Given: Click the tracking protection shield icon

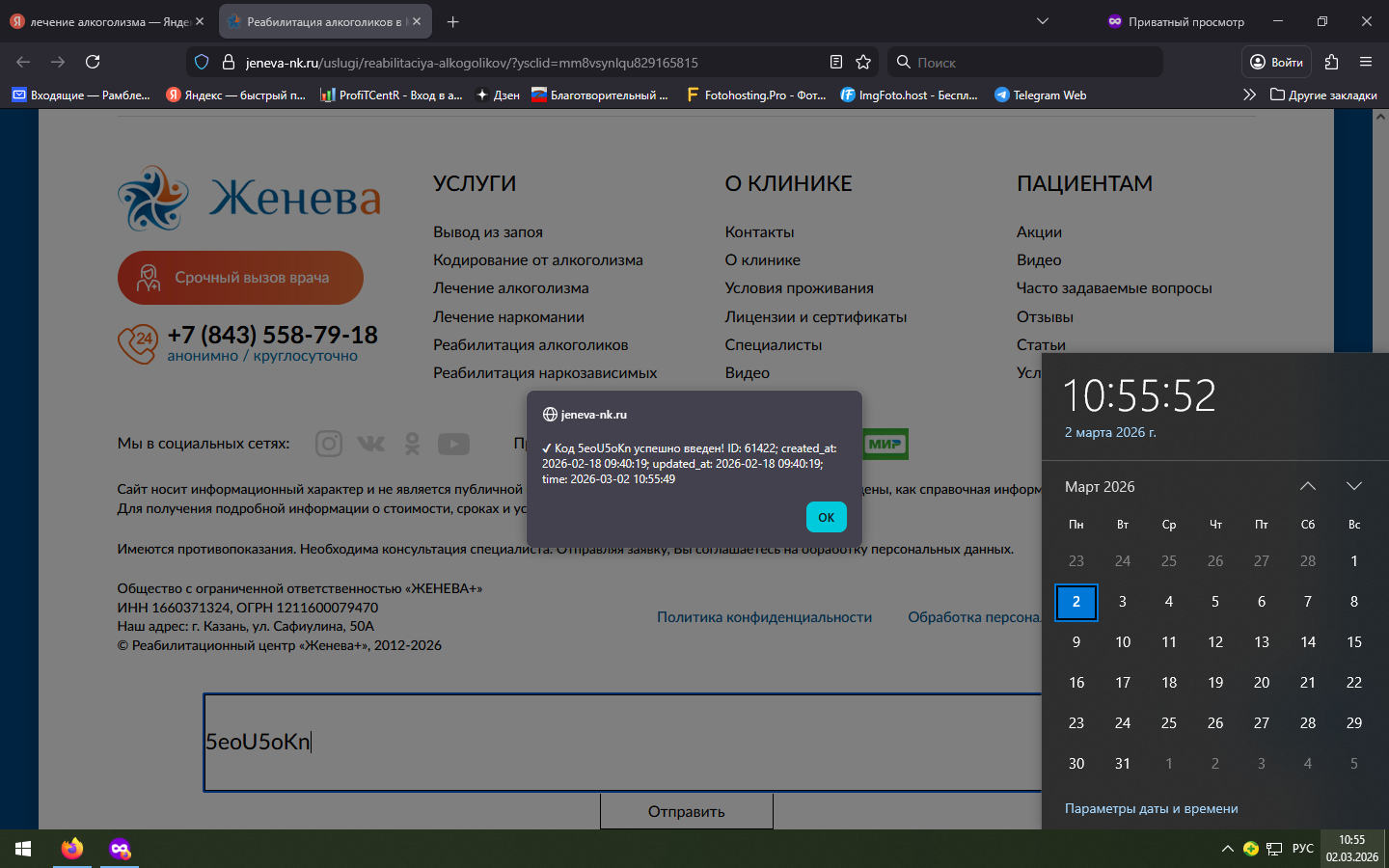Looking at the screenshot, I should [202, 62].
